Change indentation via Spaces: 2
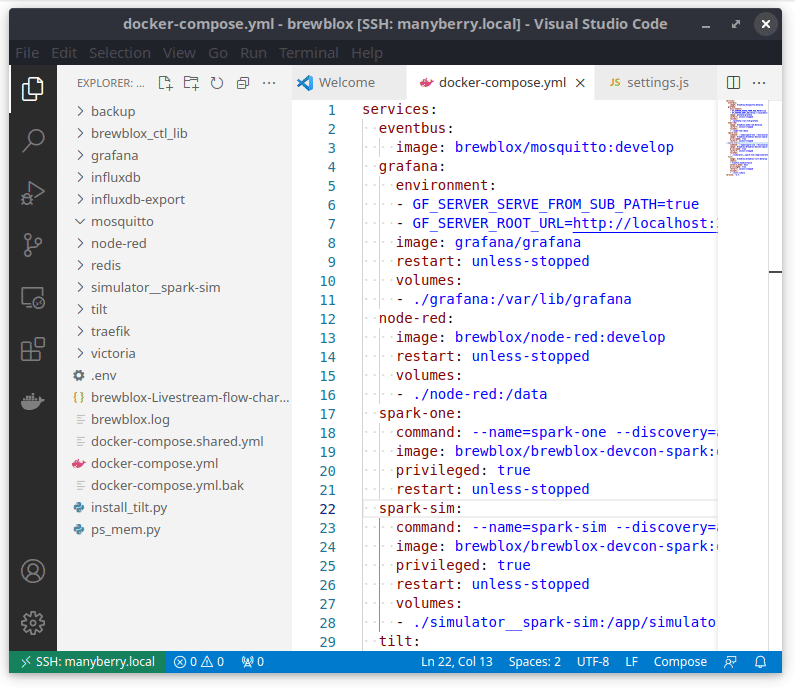The width and height of the screenshot is (795, 688). coord(534,662)
